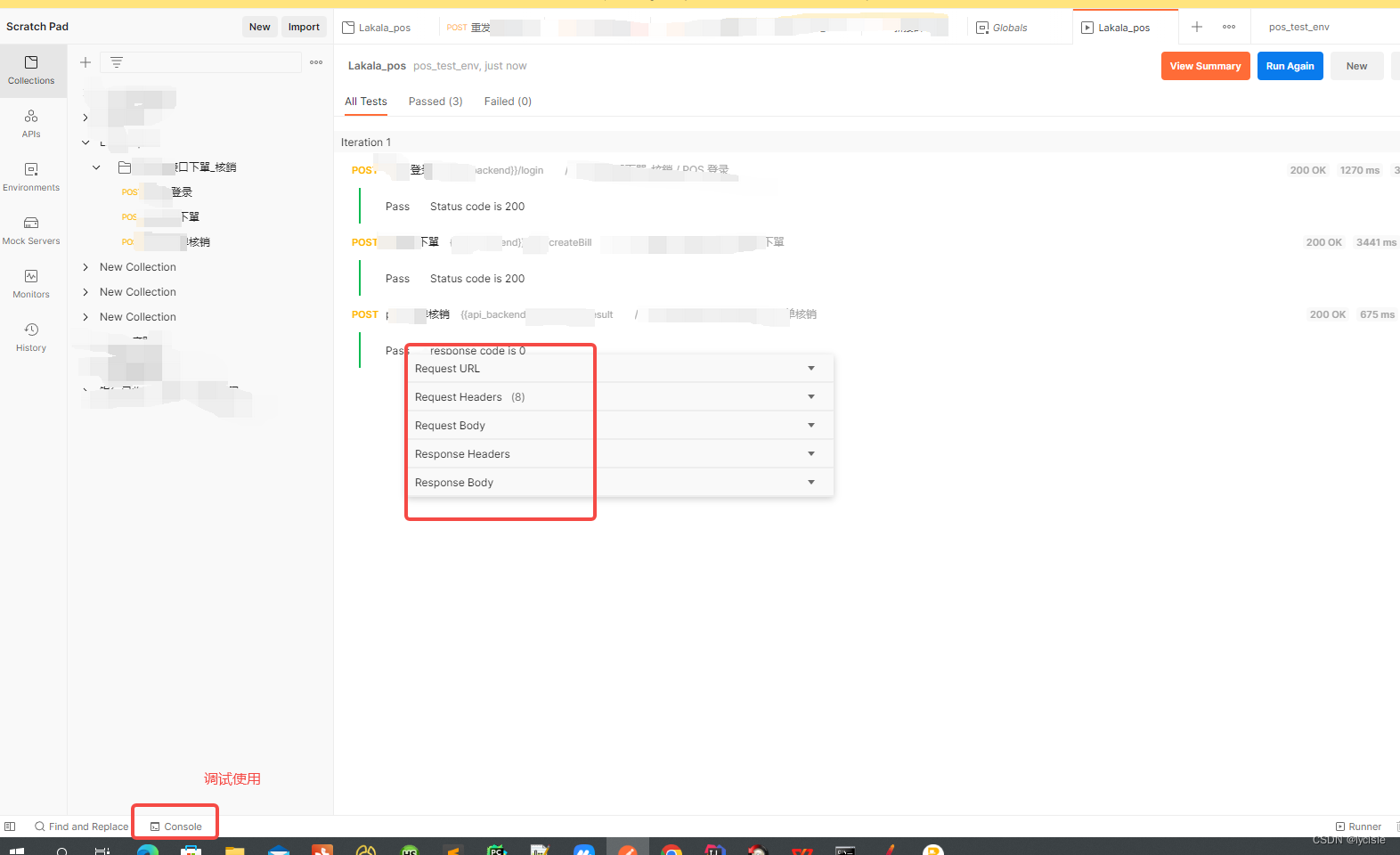Open the pos_test_env environment selector
The height and width of the screenshot is (855, 1400).
[1298, 27]
